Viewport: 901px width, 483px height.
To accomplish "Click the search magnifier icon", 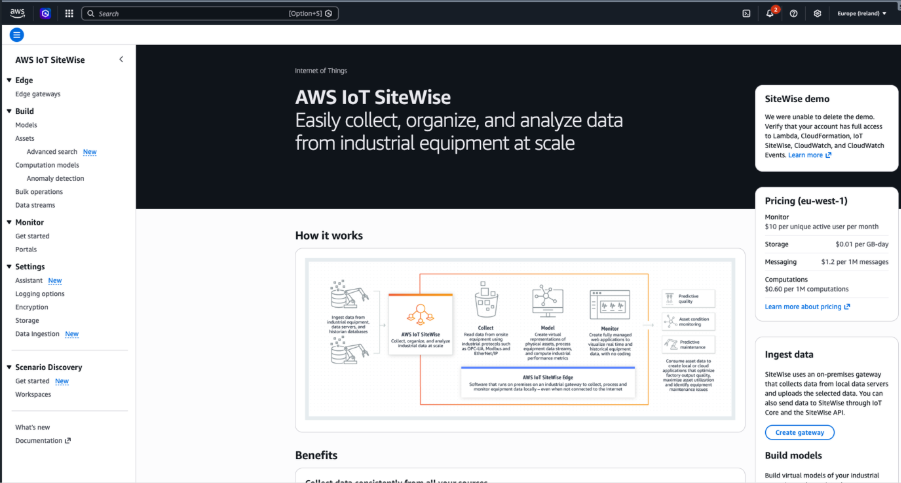I will coord(90,13).
